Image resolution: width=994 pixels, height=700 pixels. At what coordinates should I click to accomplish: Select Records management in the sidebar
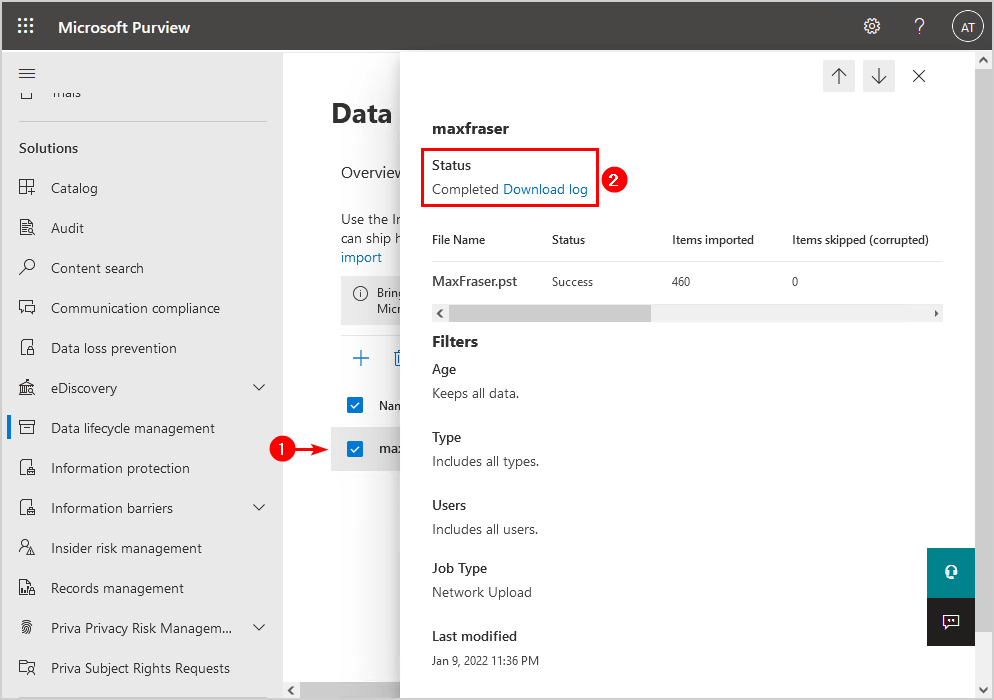tap(117, 587)
